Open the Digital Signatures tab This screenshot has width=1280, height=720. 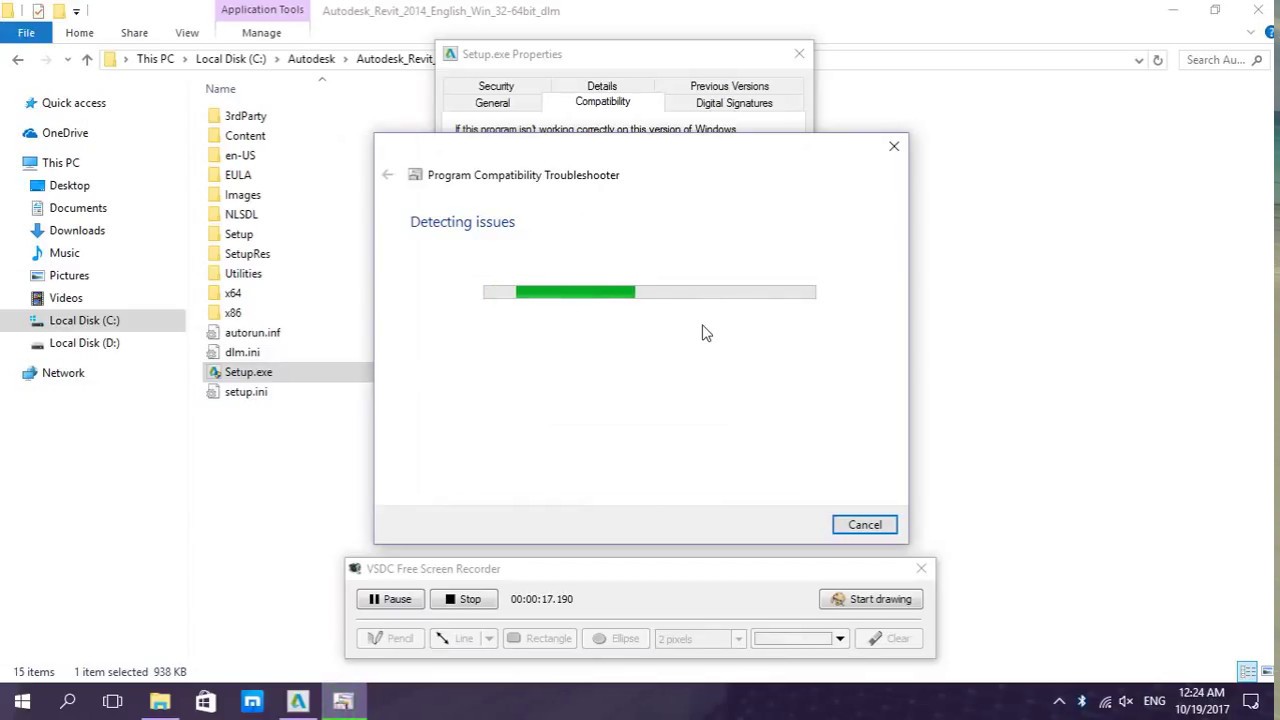(x=734, y=103)
